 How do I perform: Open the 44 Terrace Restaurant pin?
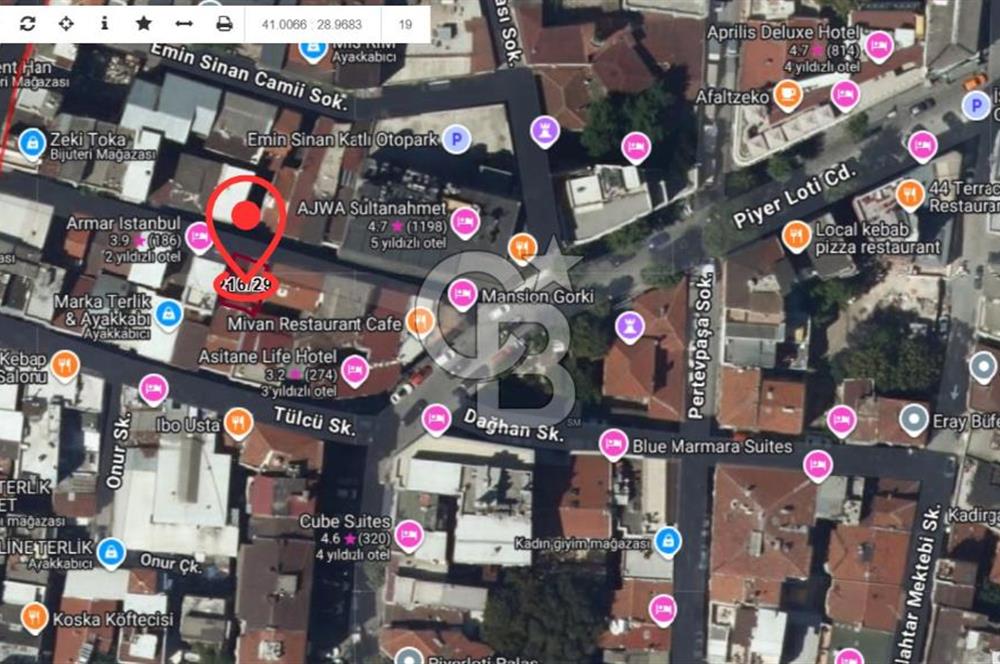point(909,195)
